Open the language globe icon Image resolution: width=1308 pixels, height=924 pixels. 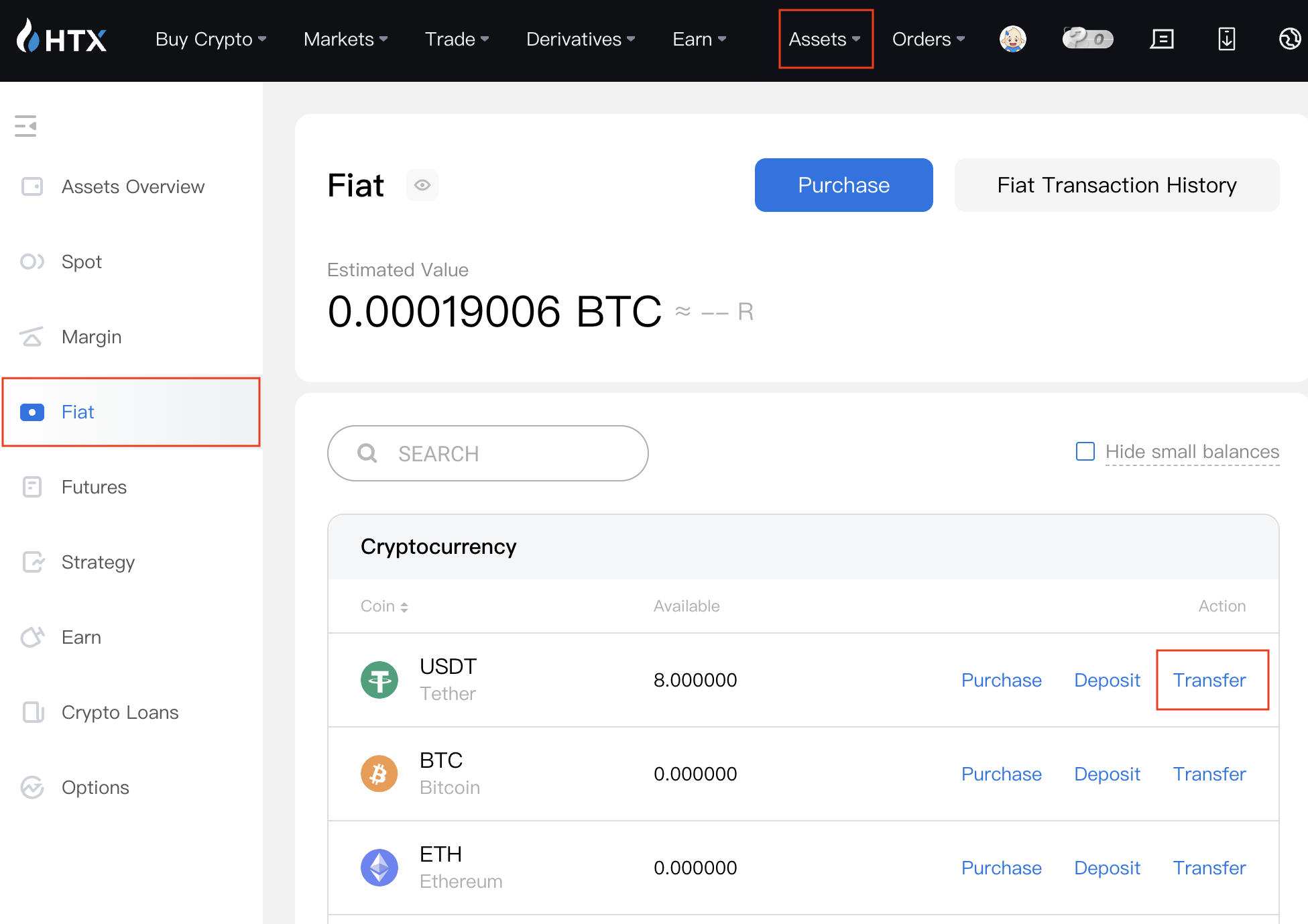point(1290,39)
